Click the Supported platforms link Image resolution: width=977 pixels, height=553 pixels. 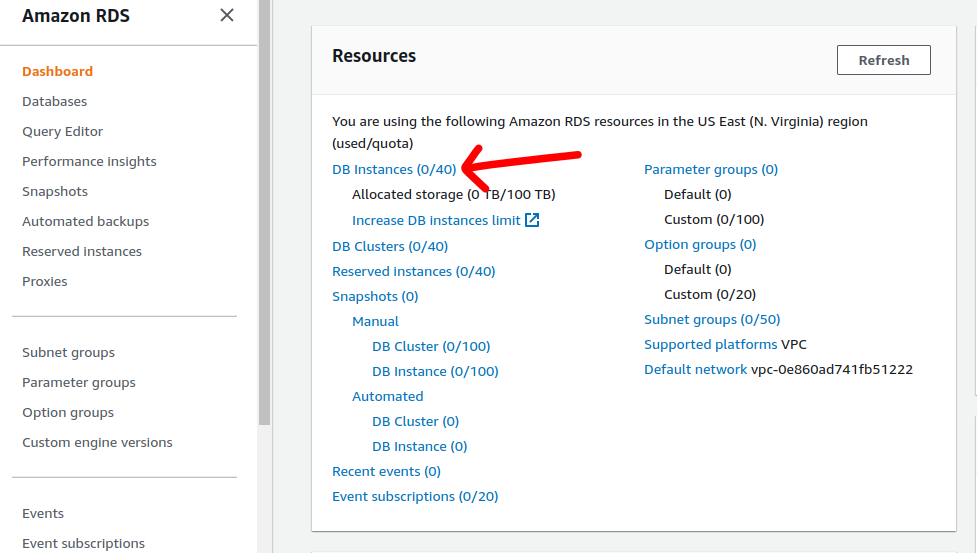point(710,344)
